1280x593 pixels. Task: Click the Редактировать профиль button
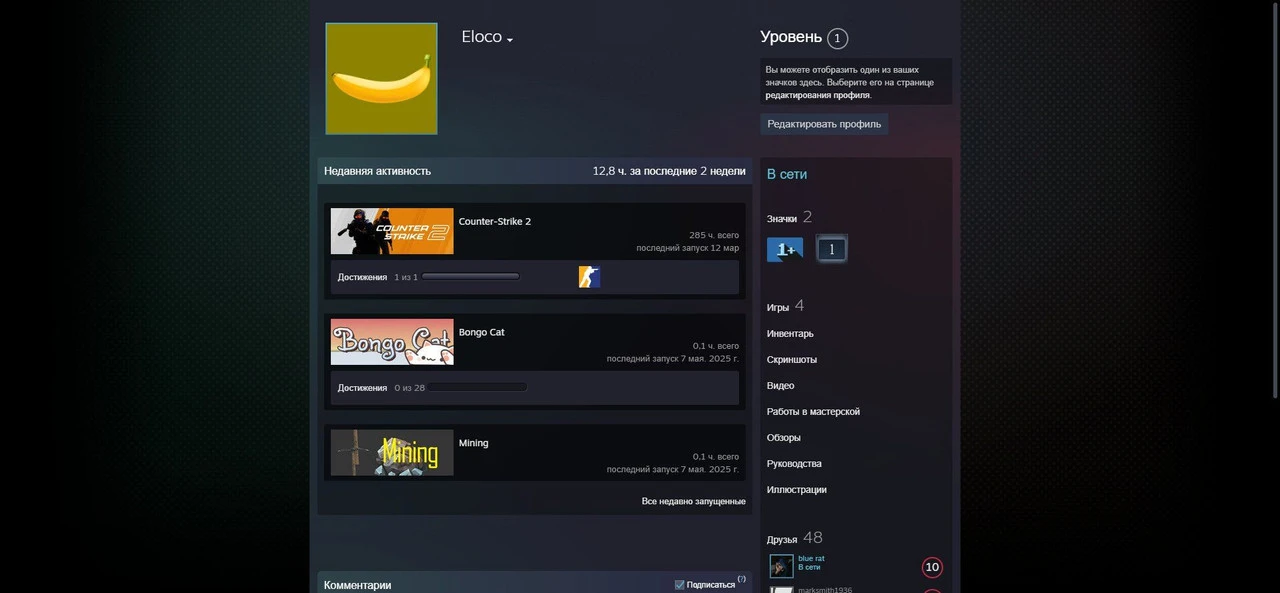coord(824,124)
